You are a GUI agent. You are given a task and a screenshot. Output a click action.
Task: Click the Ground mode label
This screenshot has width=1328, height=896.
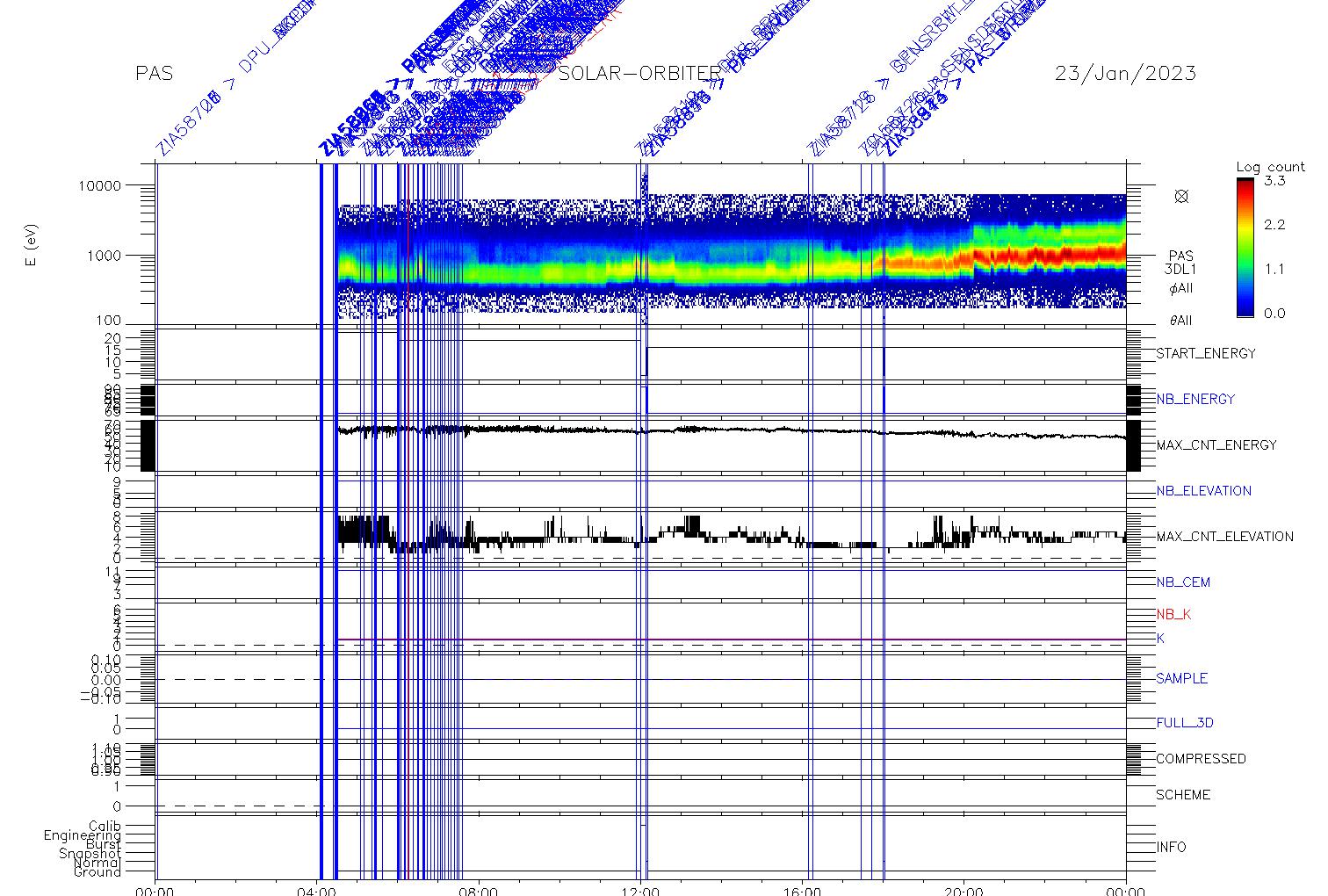97,871
